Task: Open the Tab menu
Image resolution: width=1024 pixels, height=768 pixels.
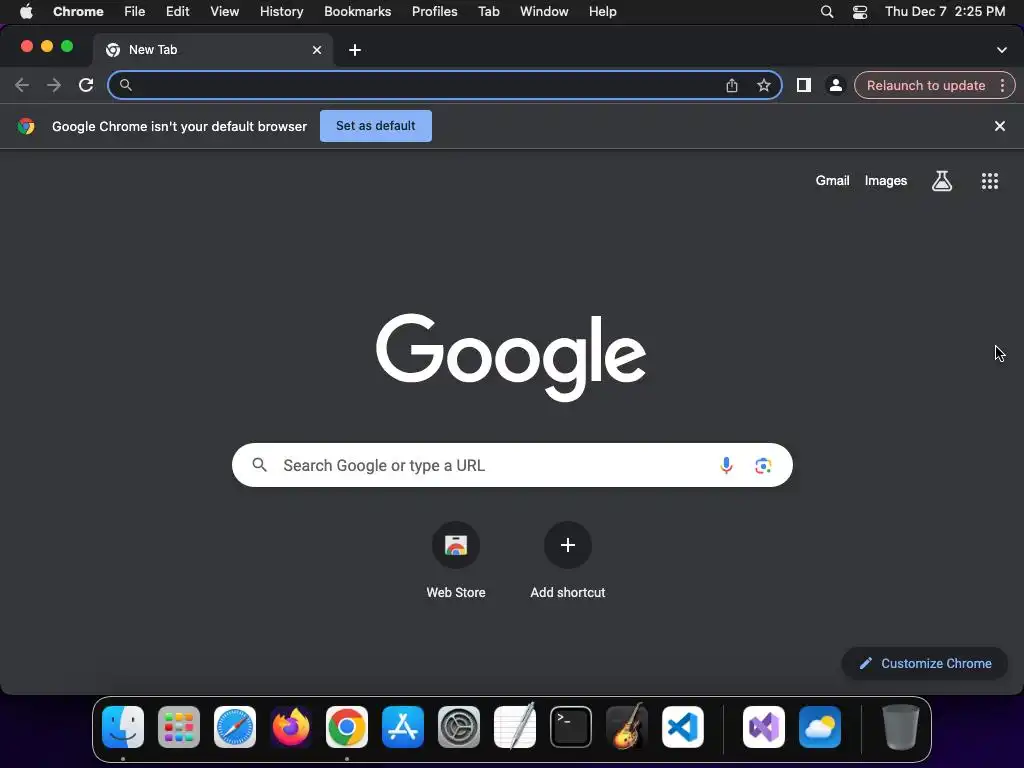Action: click(x=488, y=12)
